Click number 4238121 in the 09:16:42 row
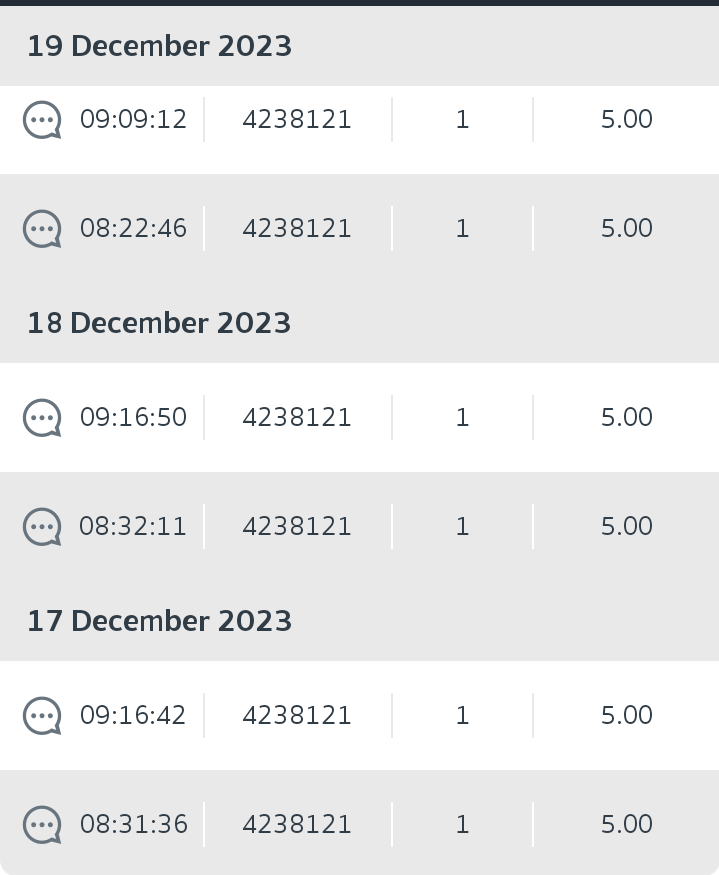 pos(297,715)
